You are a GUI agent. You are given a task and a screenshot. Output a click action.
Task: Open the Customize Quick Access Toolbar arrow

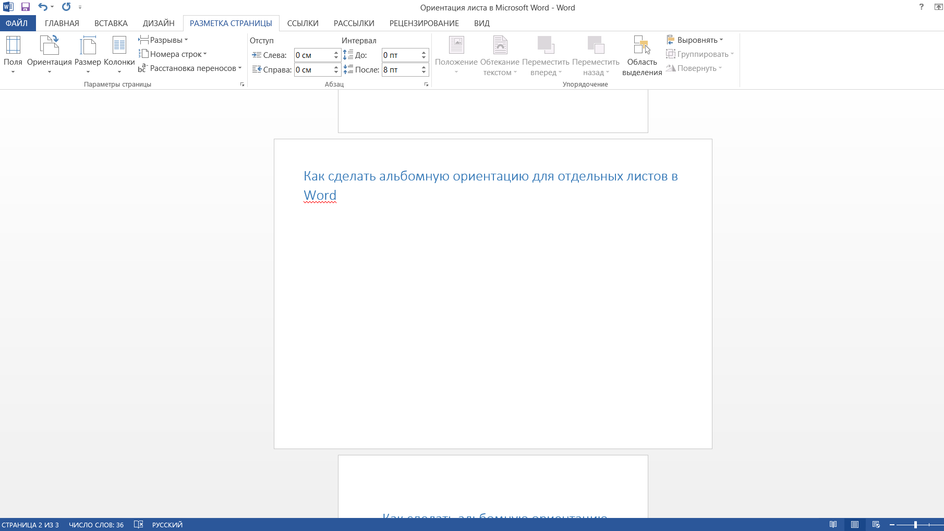point(80,7)
